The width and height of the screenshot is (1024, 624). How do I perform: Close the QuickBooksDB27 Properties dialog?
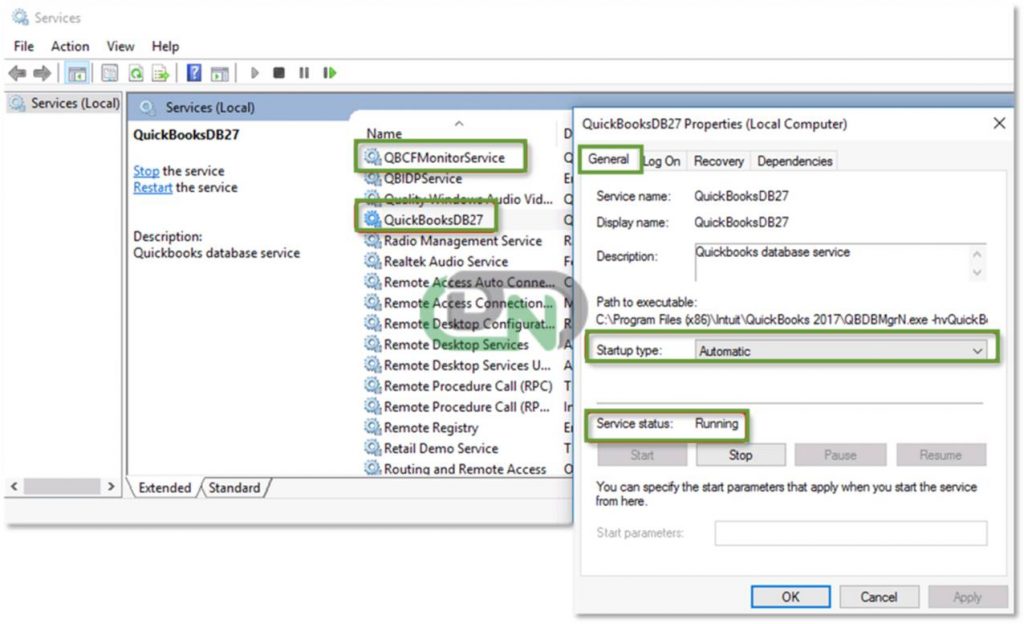click(999, 123)
